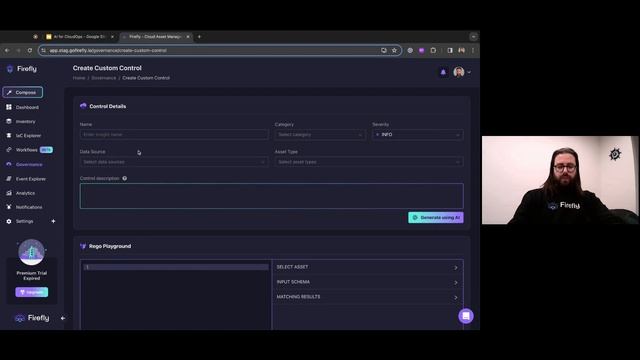Click into the Control description textarea

coord(271,196)
